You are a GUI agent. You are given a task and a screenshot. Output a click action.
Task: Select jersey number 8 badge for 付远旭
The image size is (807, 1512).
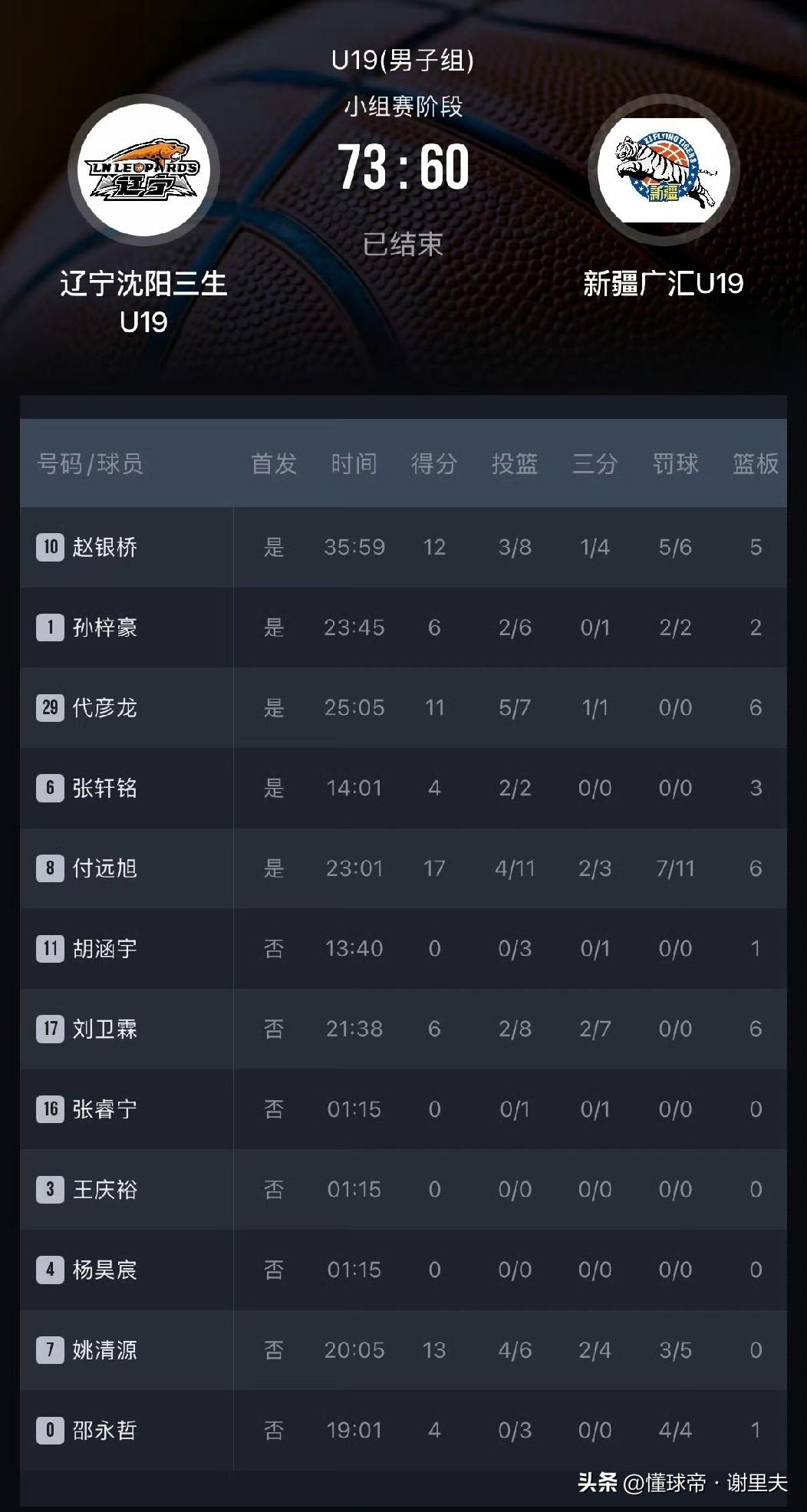(50, 868)
